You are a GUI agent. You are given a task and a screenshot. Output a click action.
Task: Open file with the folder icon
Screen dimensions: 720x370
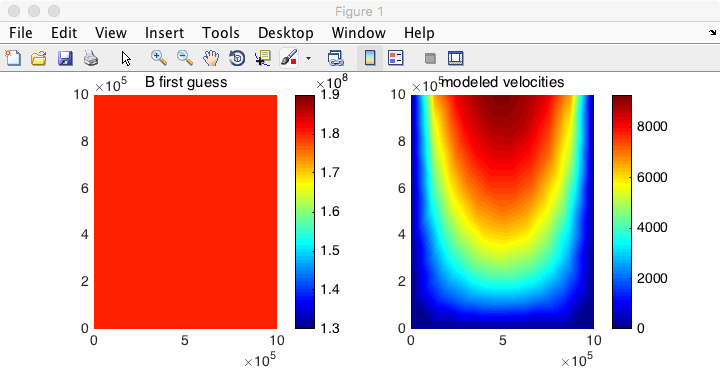click(x=39, y=58)
